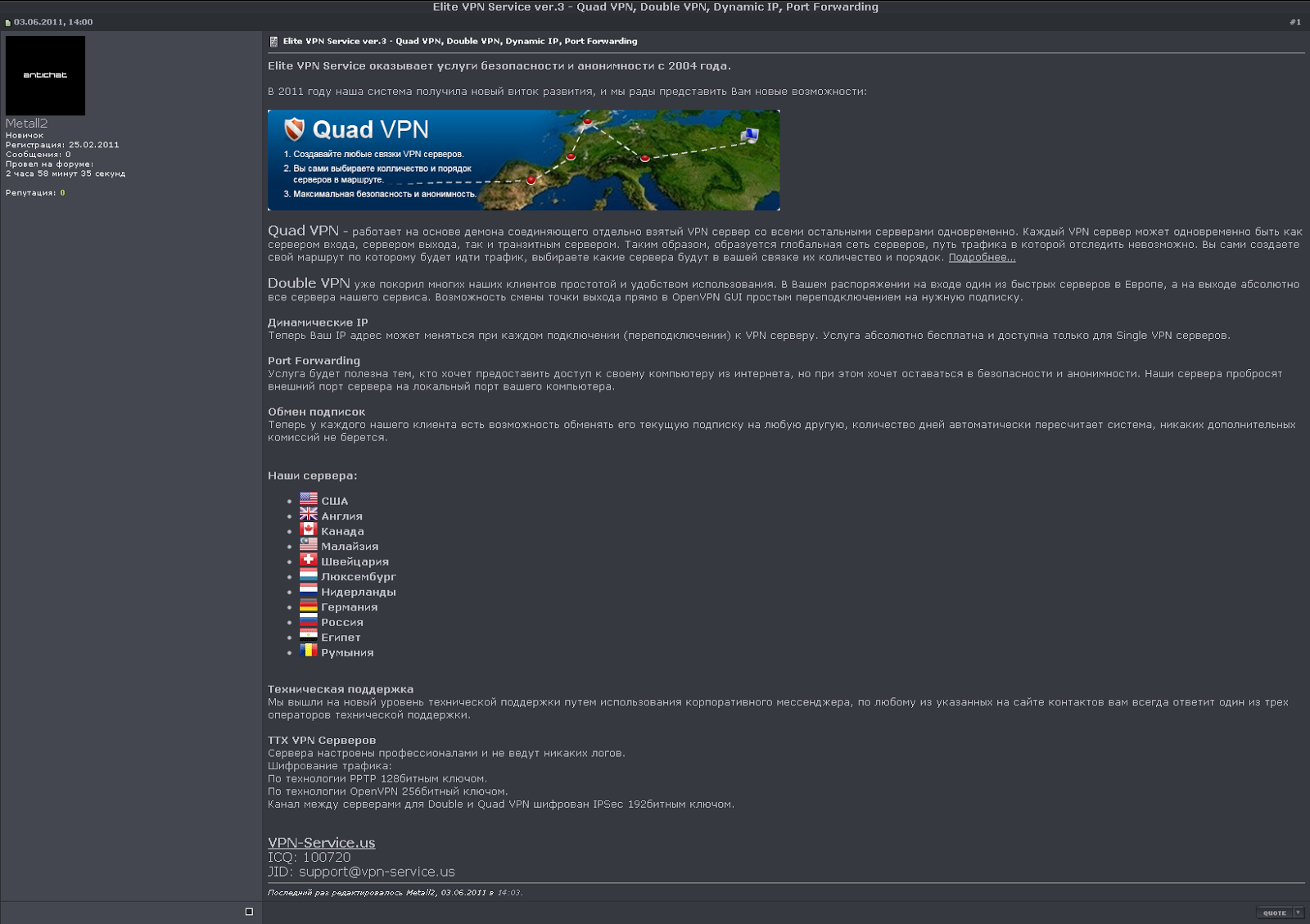Click the JID: support@vpn-service.us text

click(x=361, y=872)
